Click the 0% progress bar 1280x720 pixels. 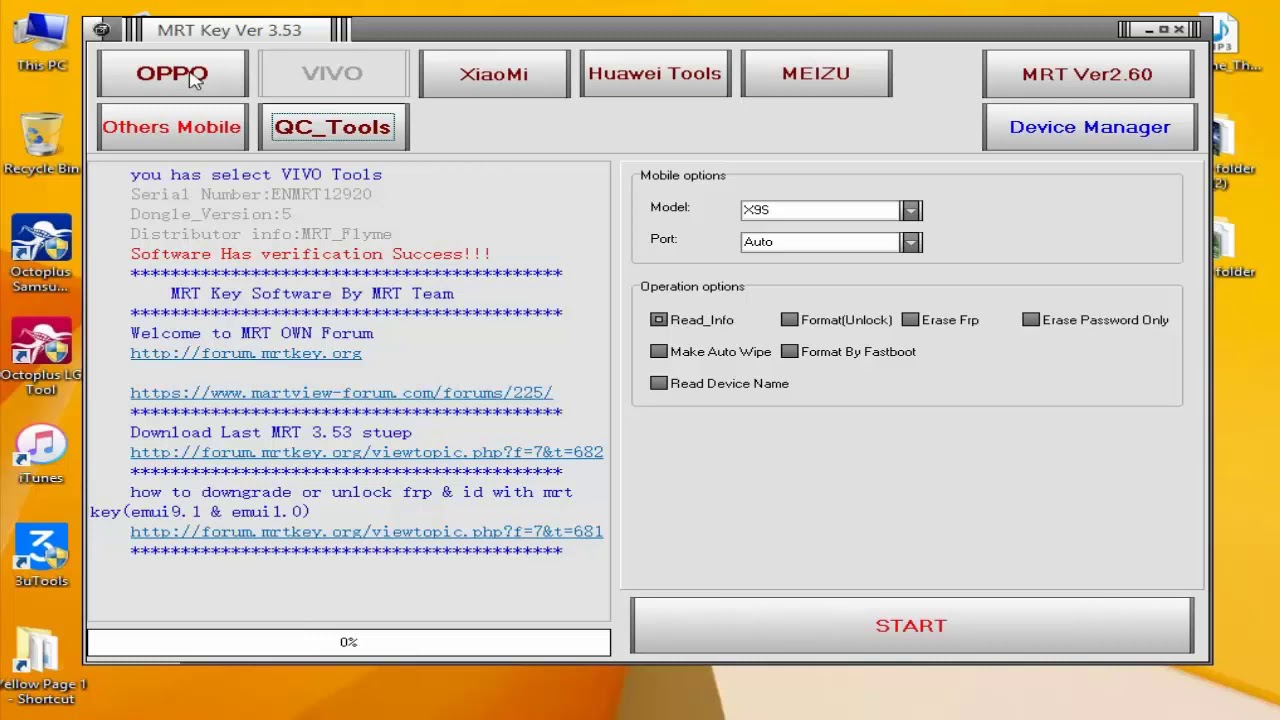coord(348,642)
